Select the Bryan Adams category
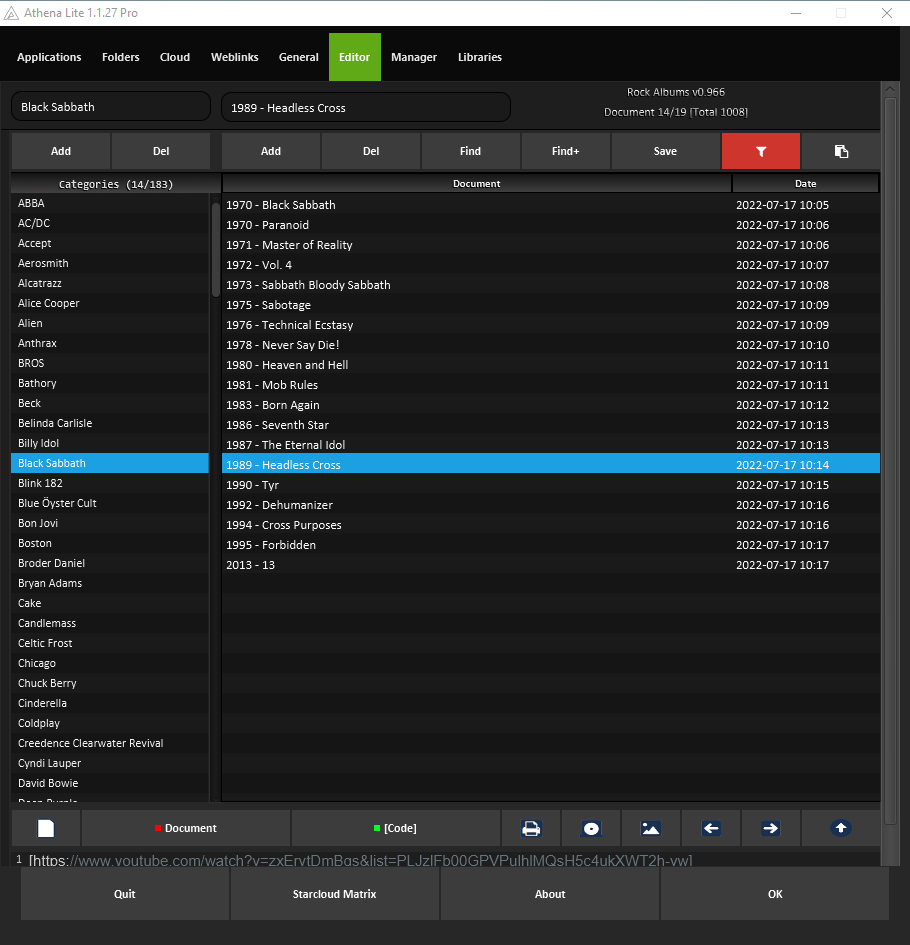 110,583
